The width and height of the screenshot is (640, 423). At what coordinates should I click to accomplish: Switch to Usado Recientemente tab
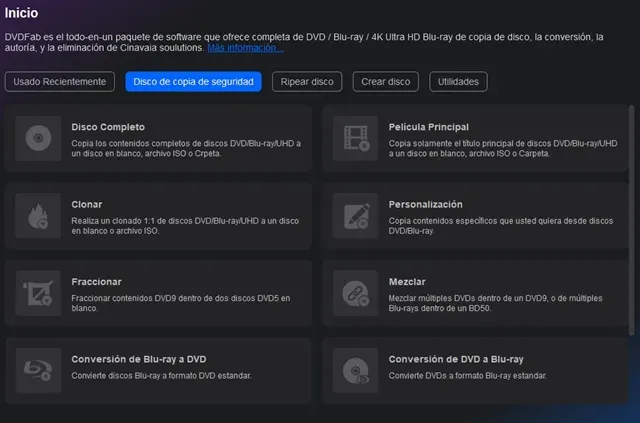pyautogui.click(x=60, y=82)
